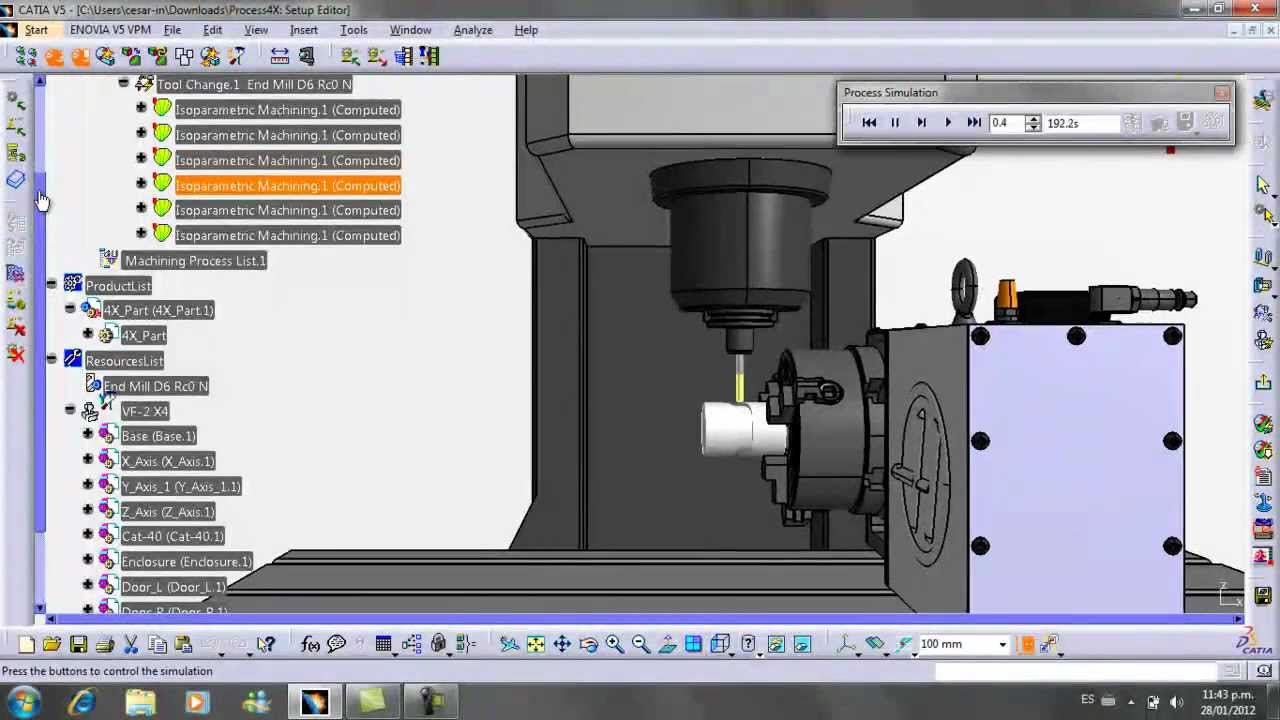Image resolution: width=1280 pixels, height=720 pixels.
Task: Click the simulation step size field 0.4
Action: pos(1007,123)
